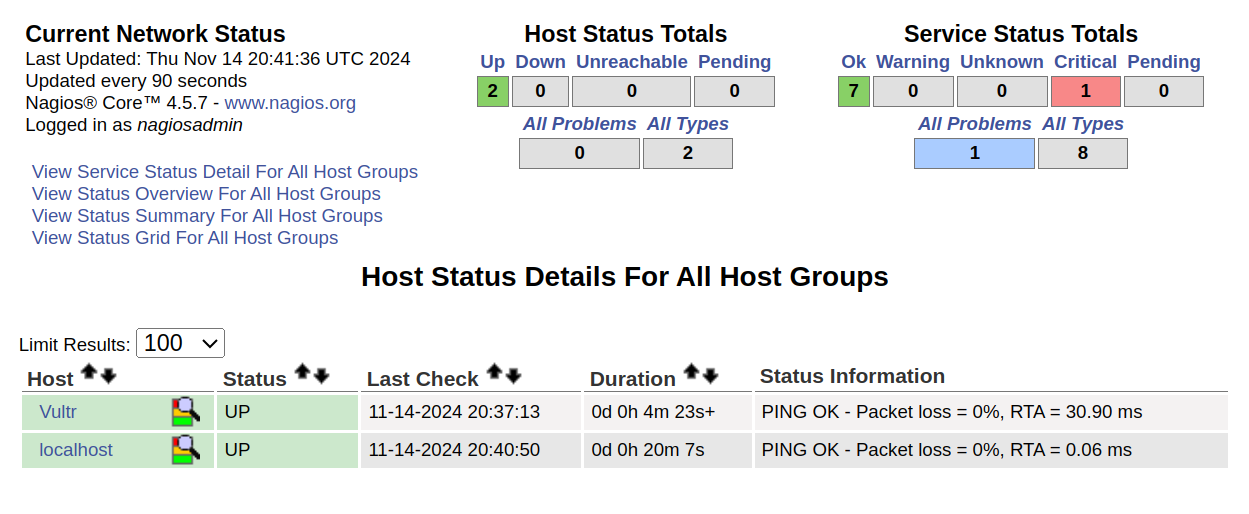Click green Ok count of 7
The height and width of the screenshot is (514, 1249).
[854, 91]
